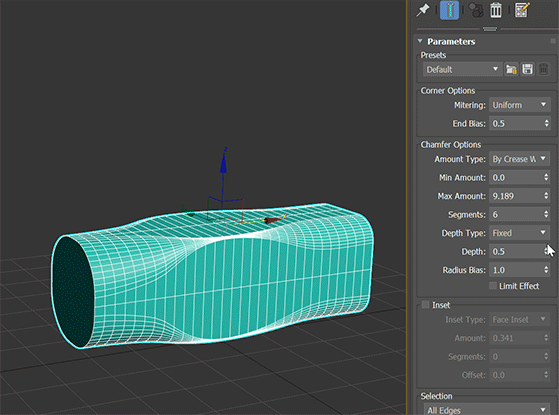Screen dimensions: 559x415
Task: Click the Max Amount spinner arrows
Action: tap(546, 196)
